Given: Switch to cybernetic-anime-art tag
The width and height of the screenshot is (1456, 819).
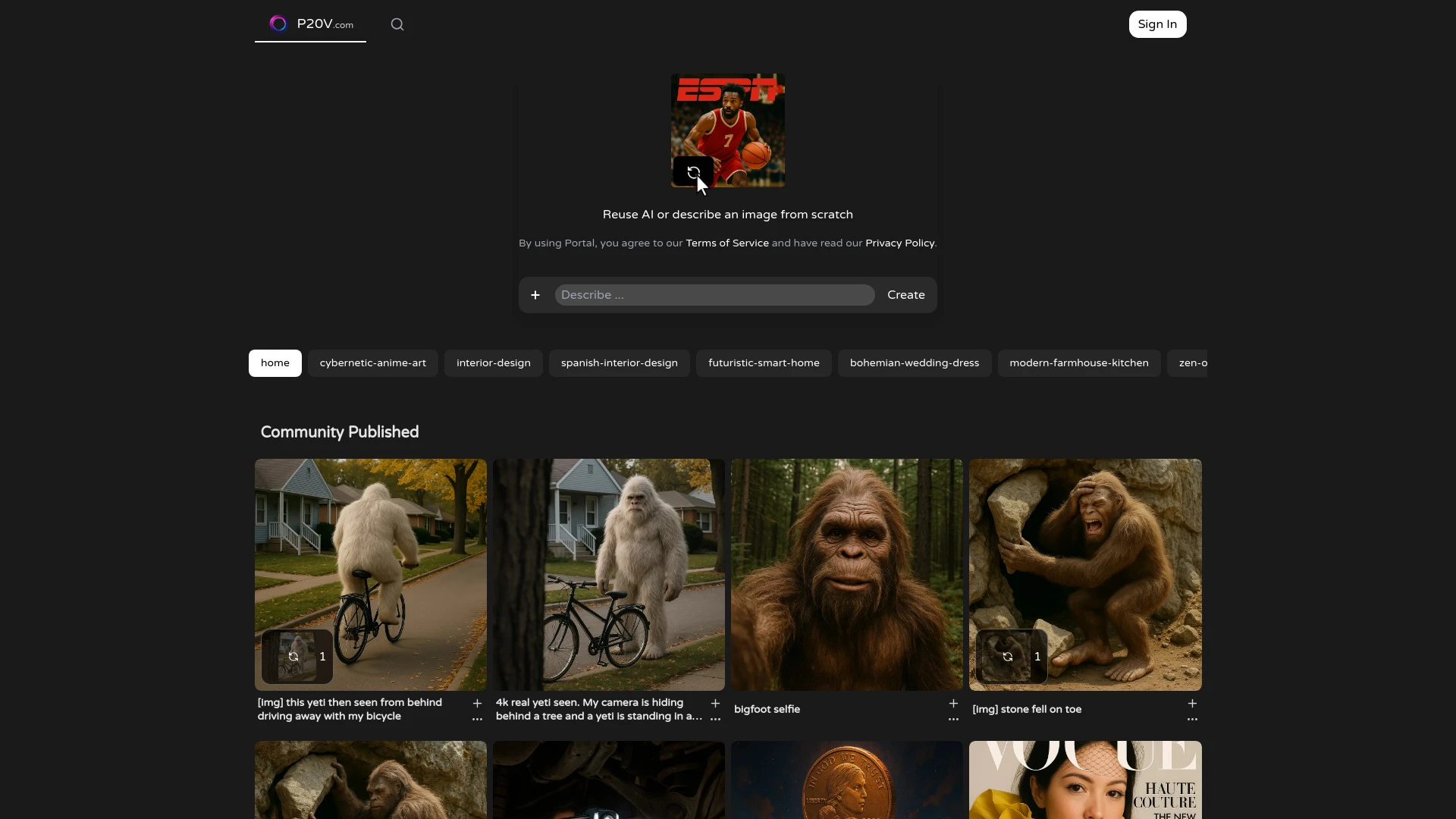Looking at the screenshot, I should click(373, 363).
